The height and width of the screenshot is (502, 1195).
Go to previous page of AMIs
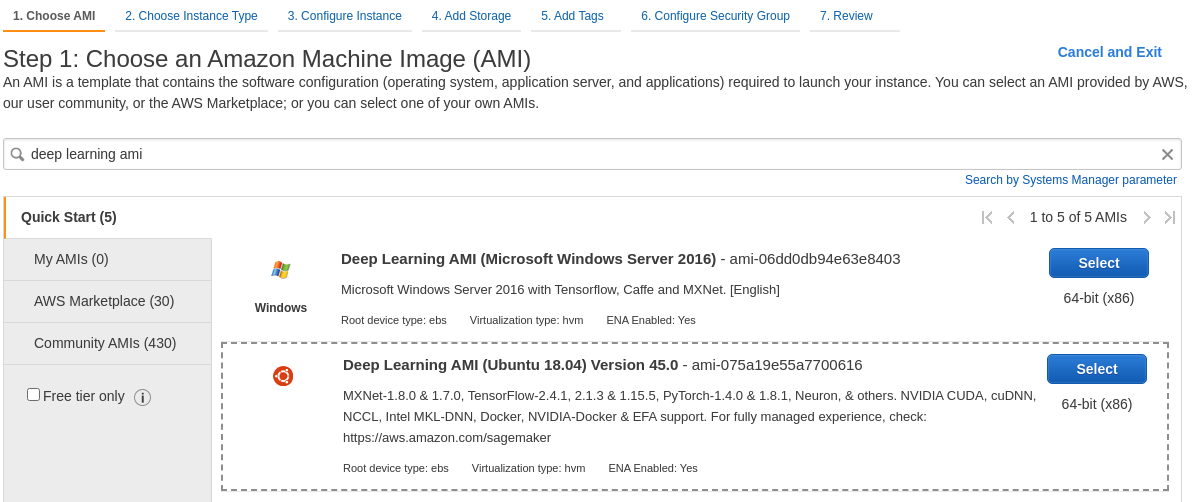(1011, 217)
